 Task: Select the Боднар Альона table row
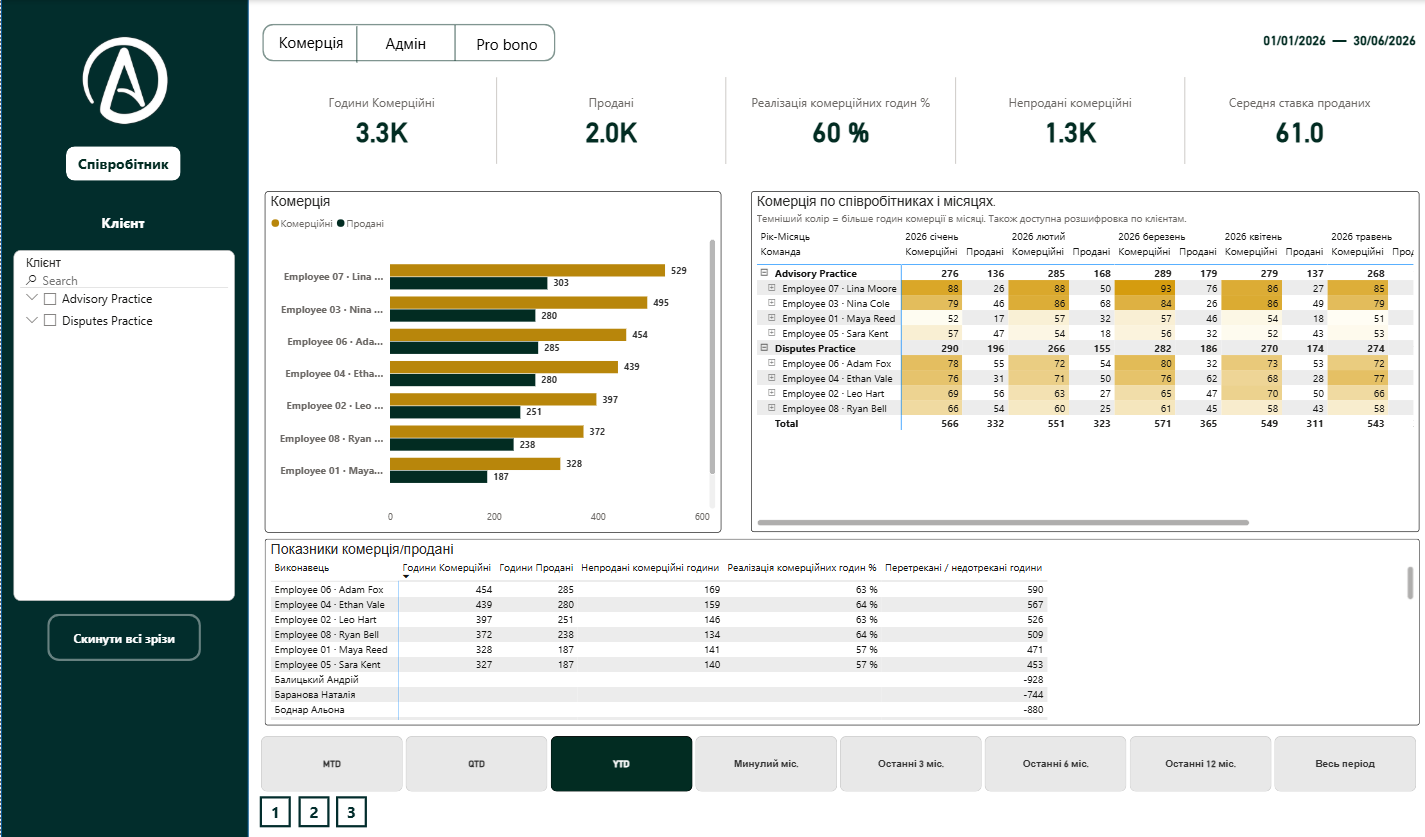pyautogui.click(x=660, y=710)
